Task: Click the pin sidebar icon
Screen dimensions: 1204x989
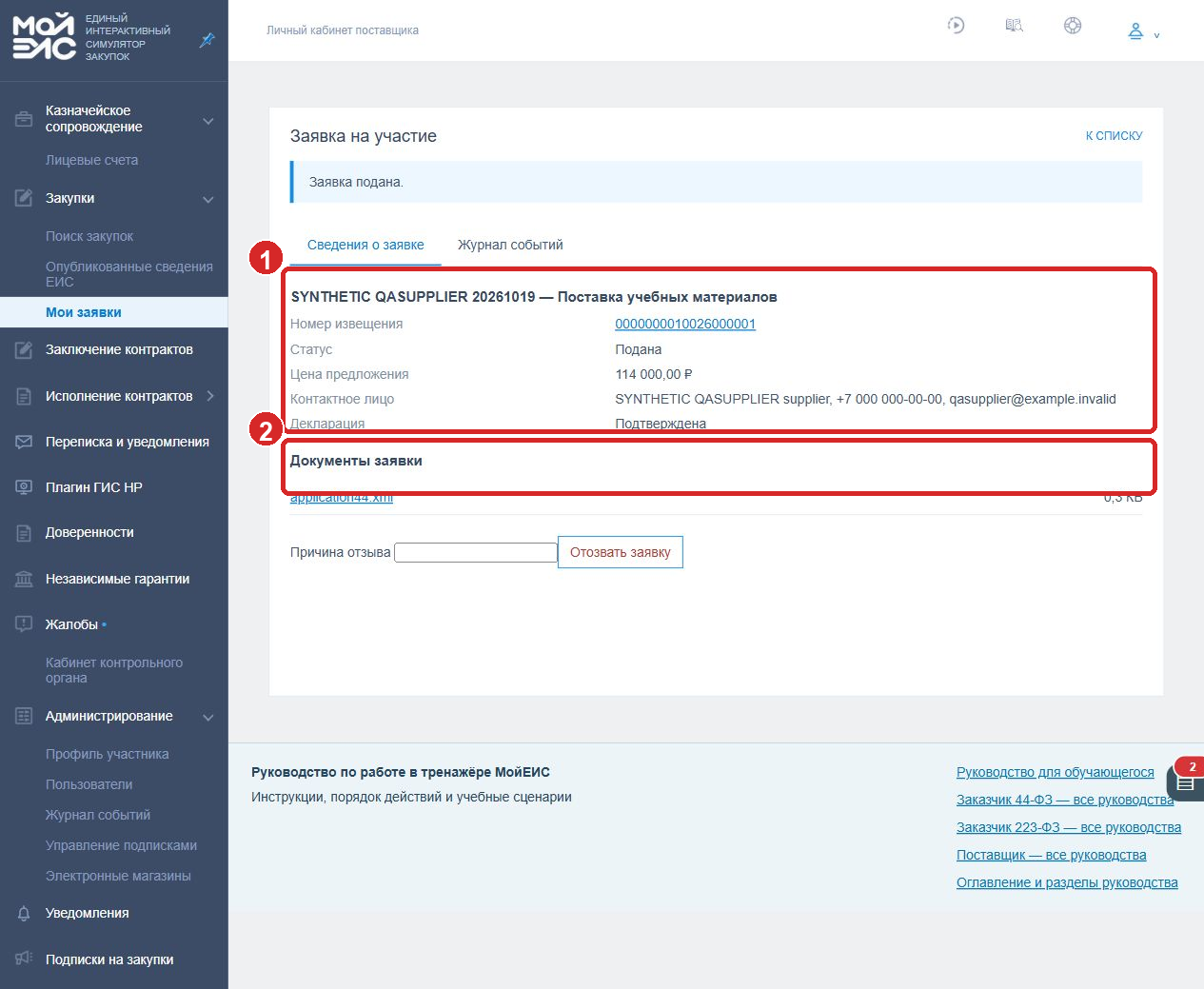Action: coord(207,40)
